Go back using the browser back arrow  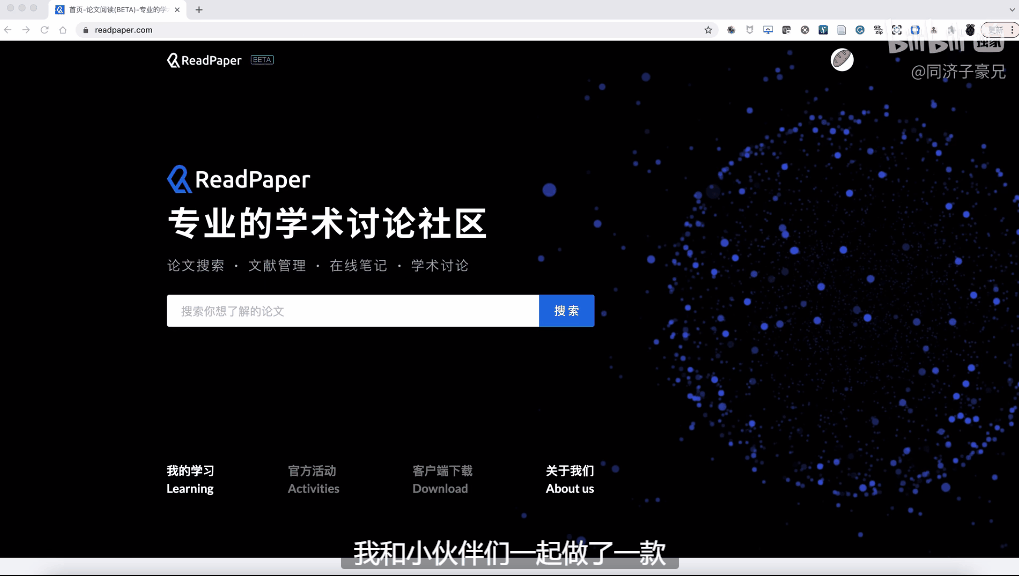(x=8, y=30)
